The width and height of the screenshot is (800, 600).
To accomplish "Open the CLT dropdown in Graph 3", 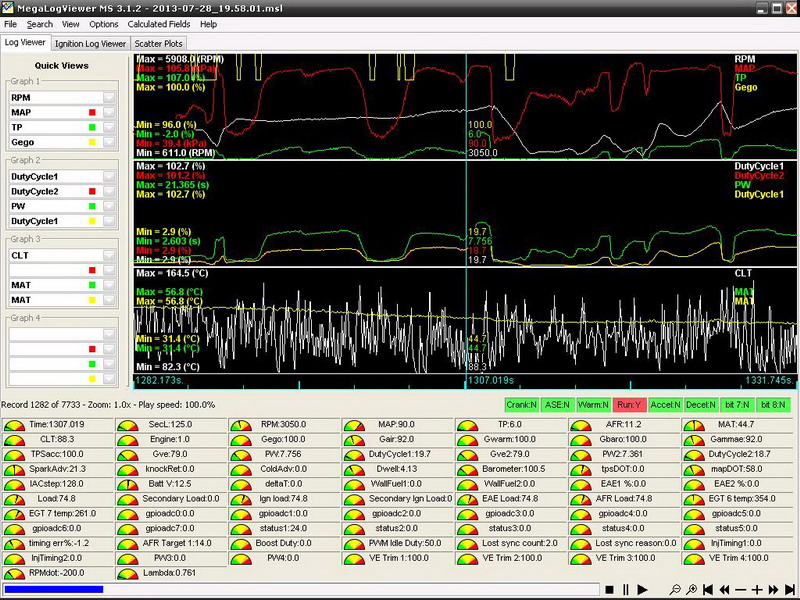I will coord(110,255).
